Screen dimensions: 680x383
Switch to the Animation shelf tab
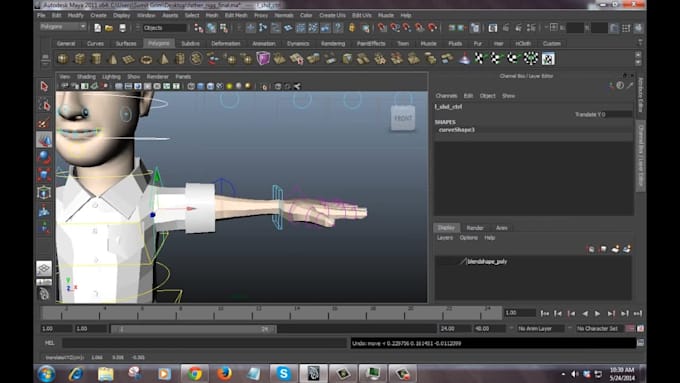pyautogui.click(x=264, y=43)
